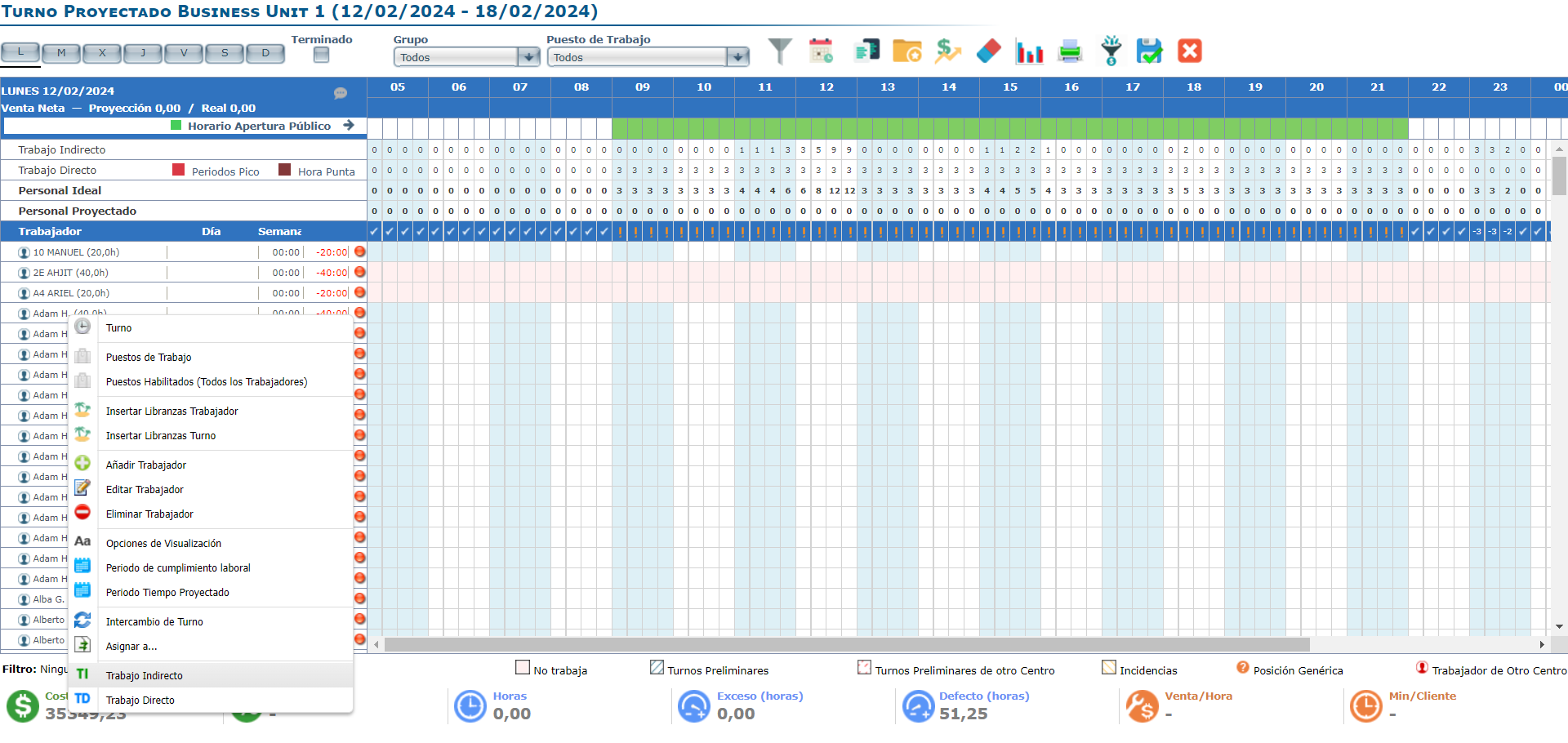Open the bar chart statistics icon
This screenshot has height=743, width=1568.
coord(1029,51)
